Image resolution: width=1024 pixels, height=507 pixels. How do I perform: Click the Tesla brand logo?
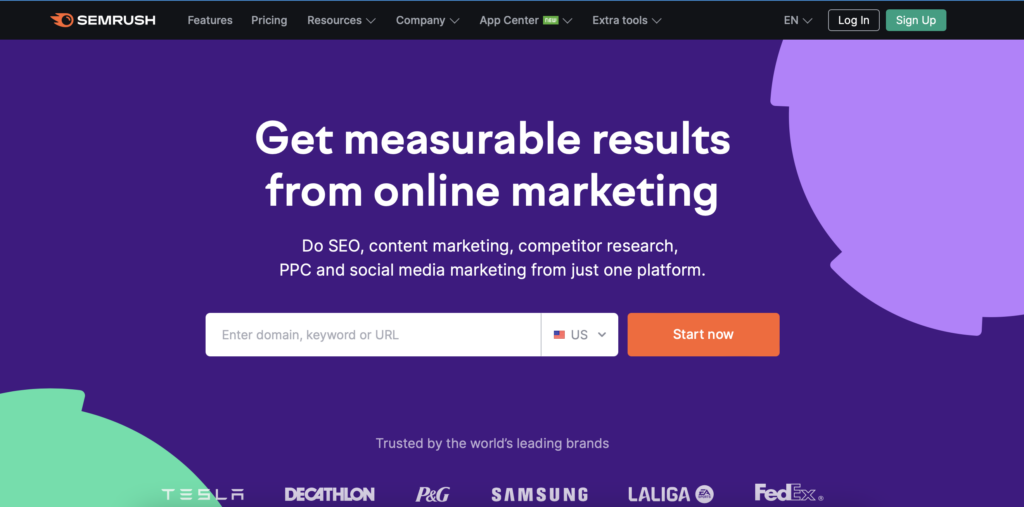(x=202, y=495)
